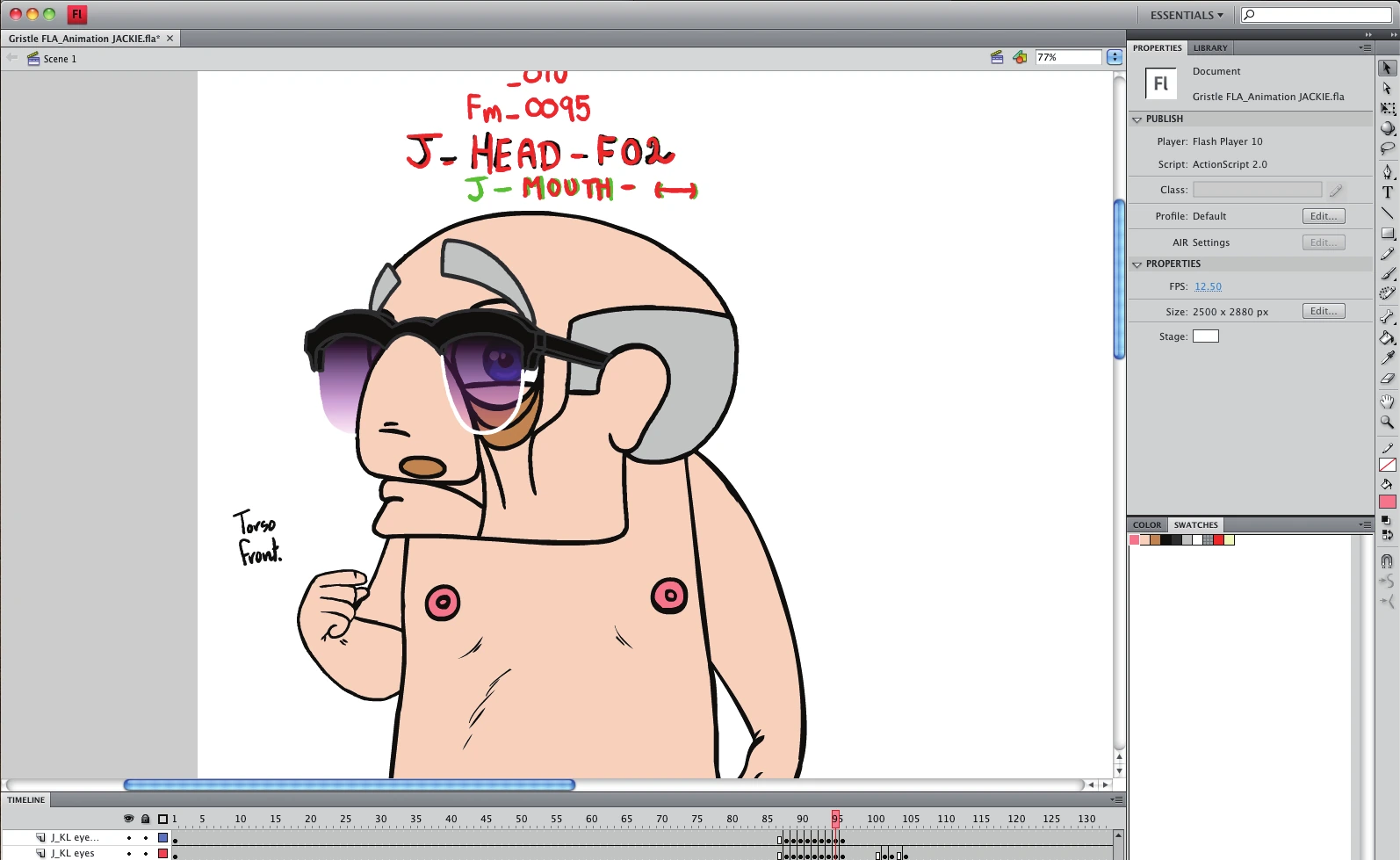Toggle visibility dot of J_KL eyes layer
The height and width of the screenshot is (860, 1400).
(129, 853)
